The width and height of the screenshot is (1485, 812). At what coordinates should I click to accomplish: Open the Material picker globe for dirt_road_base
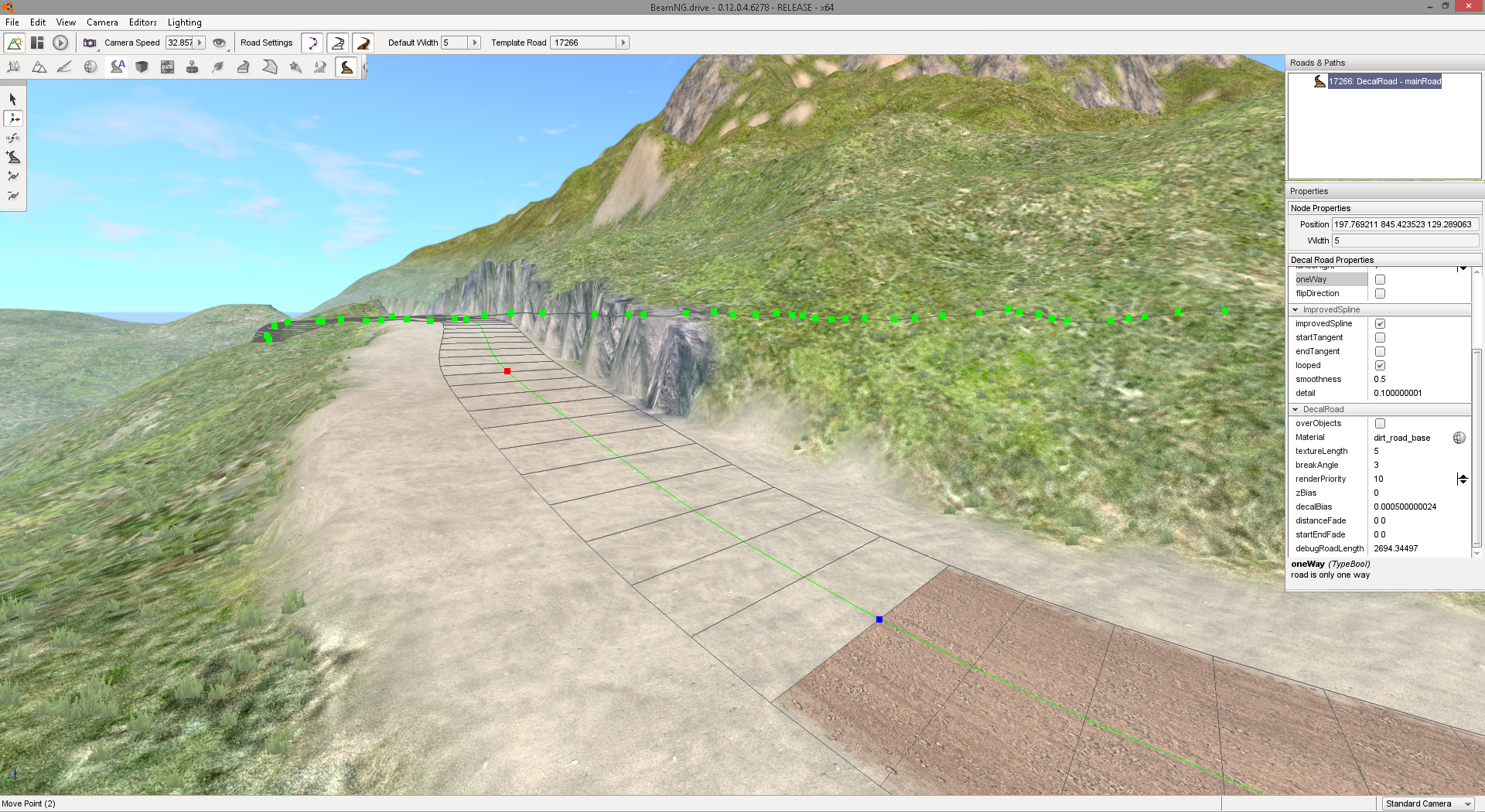coord(1459,438)
